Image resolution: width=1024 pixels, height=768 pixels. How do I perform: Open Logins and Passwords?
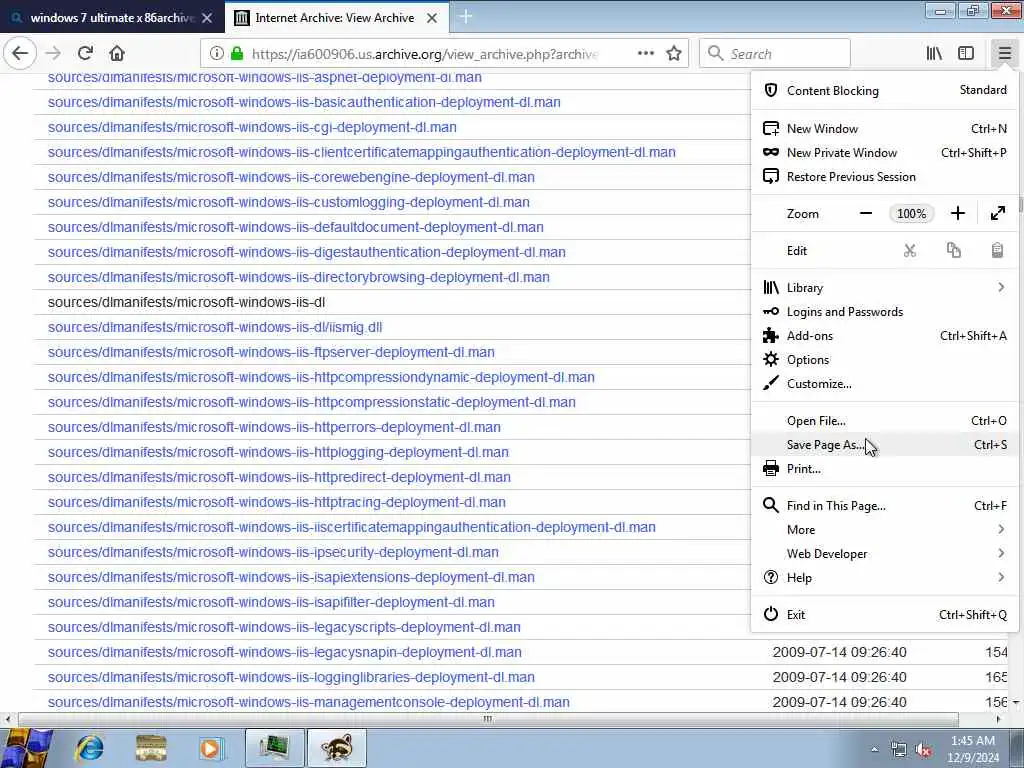pos(884,312)
